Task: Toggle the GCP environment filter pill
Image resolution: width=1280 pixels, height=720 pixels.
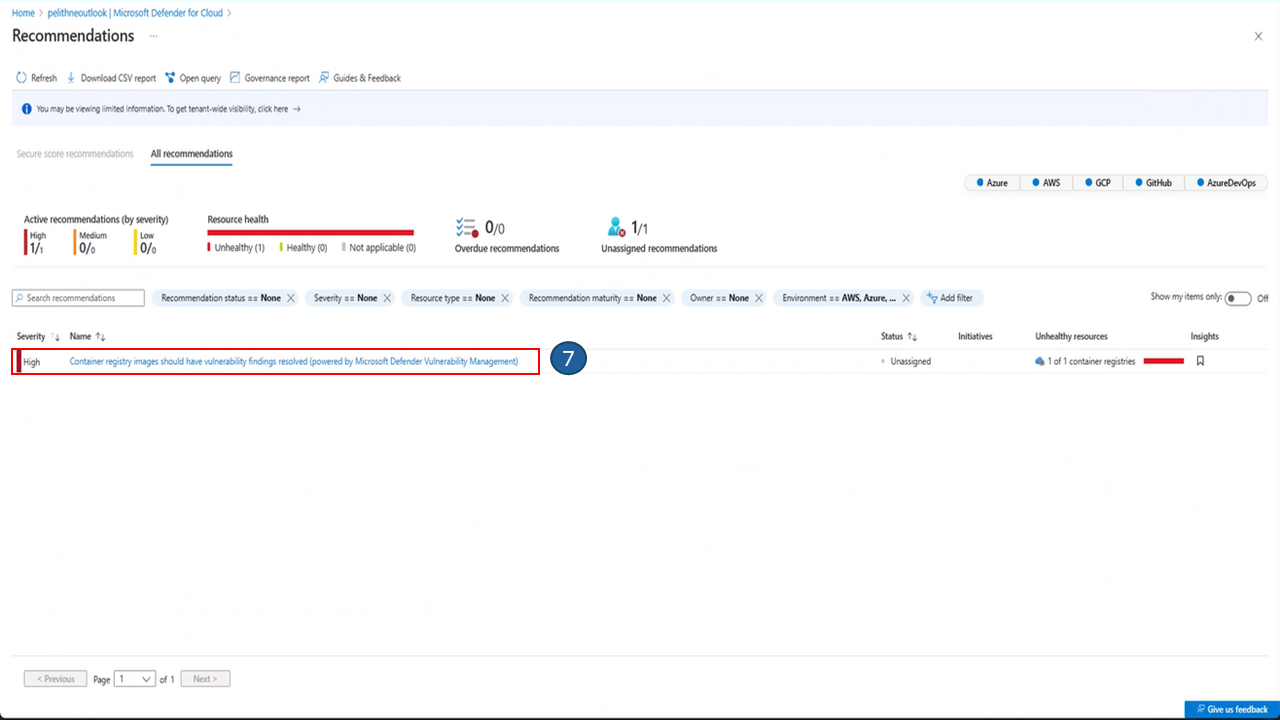Action: 1097,183
